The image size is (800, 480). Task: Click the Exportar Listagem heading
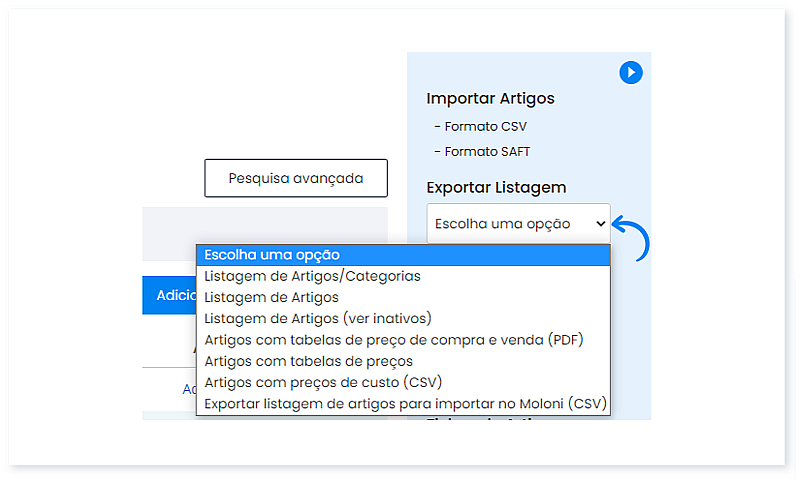click(496, 187)
